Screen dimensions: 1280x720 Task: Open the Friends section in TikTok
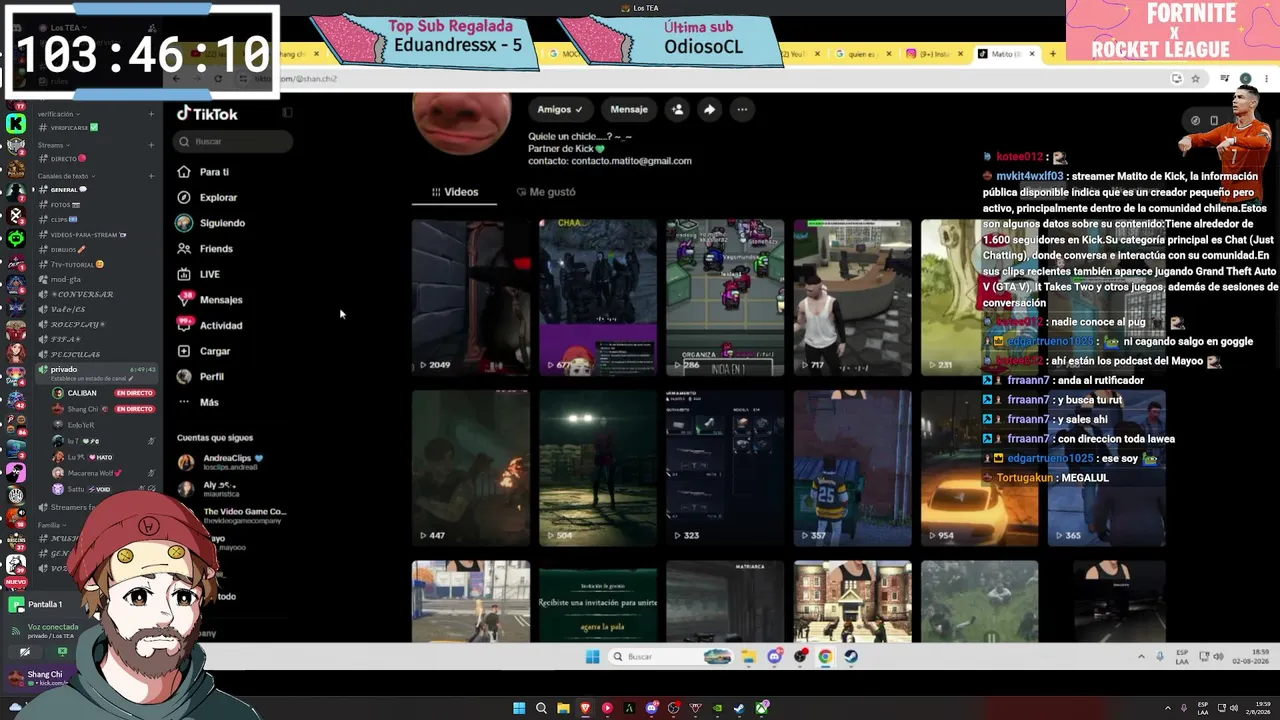(205, 249)
